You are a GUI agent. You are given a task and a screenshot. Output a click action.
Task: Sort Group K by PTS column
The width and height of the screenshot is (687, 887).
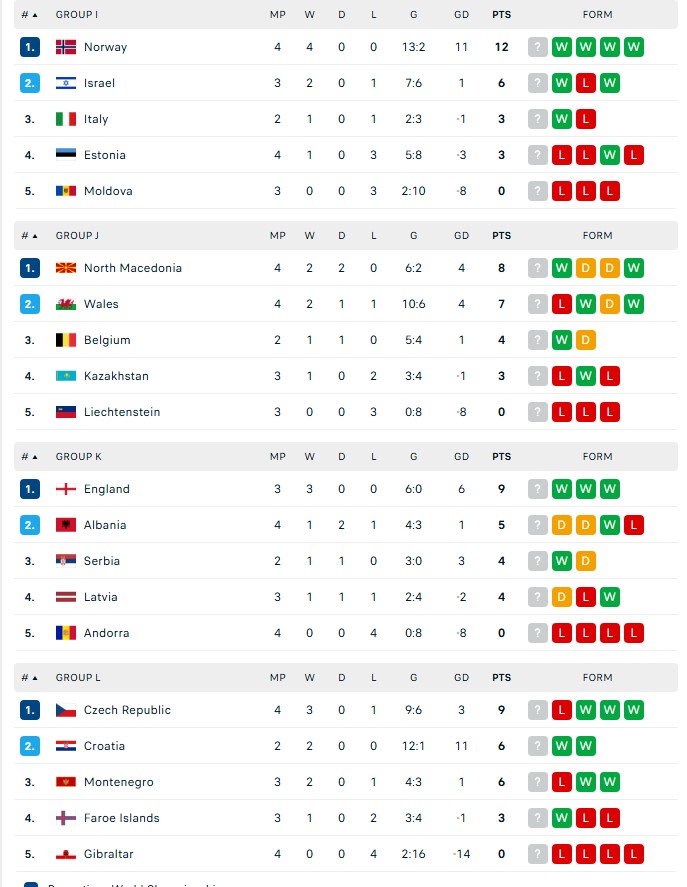click(501, 457)
